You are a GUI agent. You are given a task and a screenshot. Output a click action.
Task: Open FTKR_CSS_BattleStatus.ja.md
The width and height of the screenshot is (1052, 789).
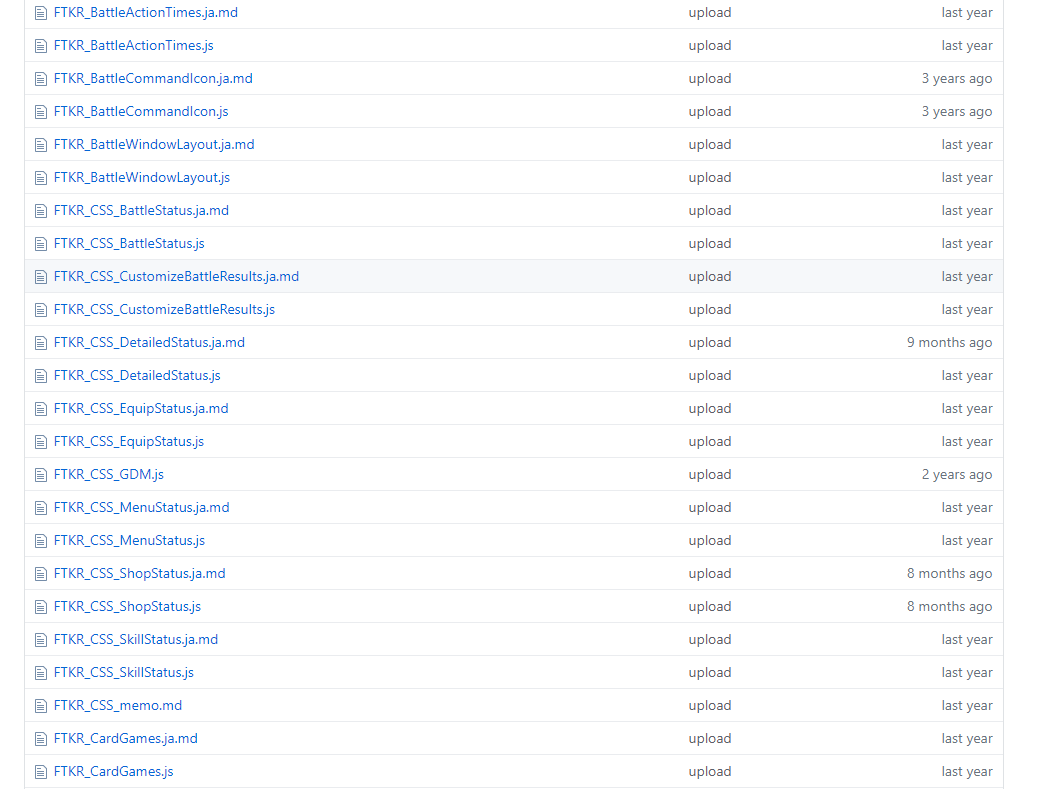pyautogui.click(x=141, y=211)
